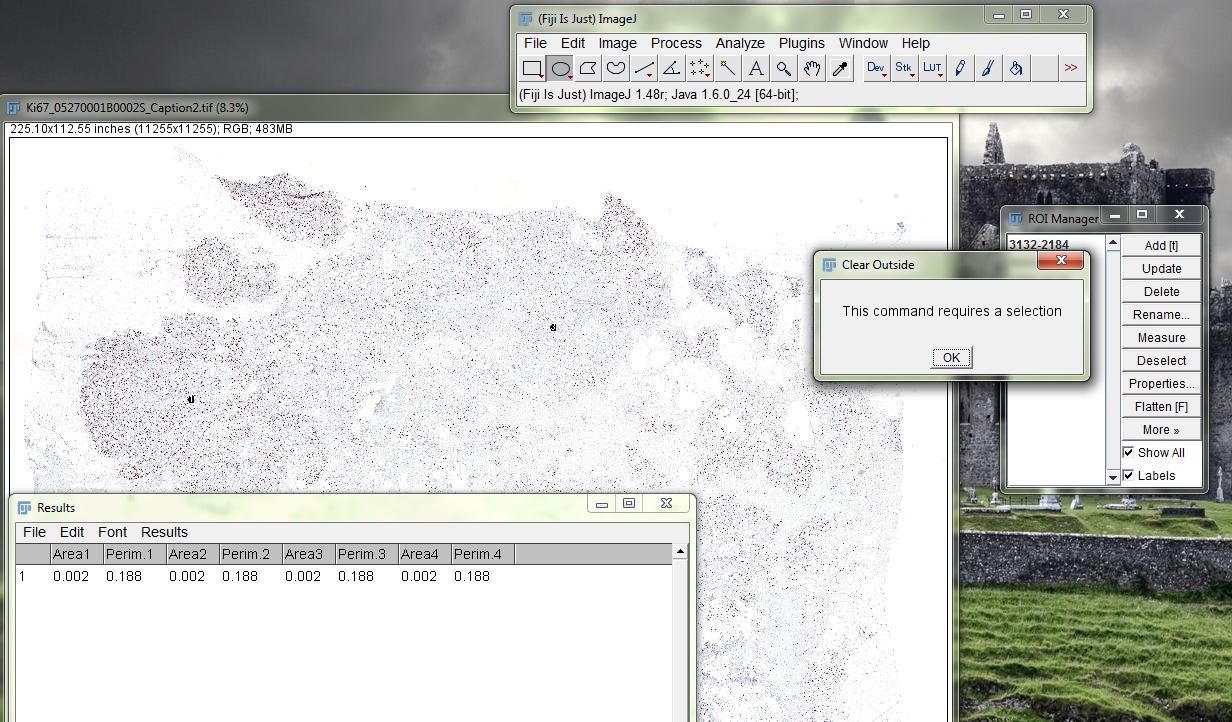Click the Measure button in ROI Manager

point(1160,338)
